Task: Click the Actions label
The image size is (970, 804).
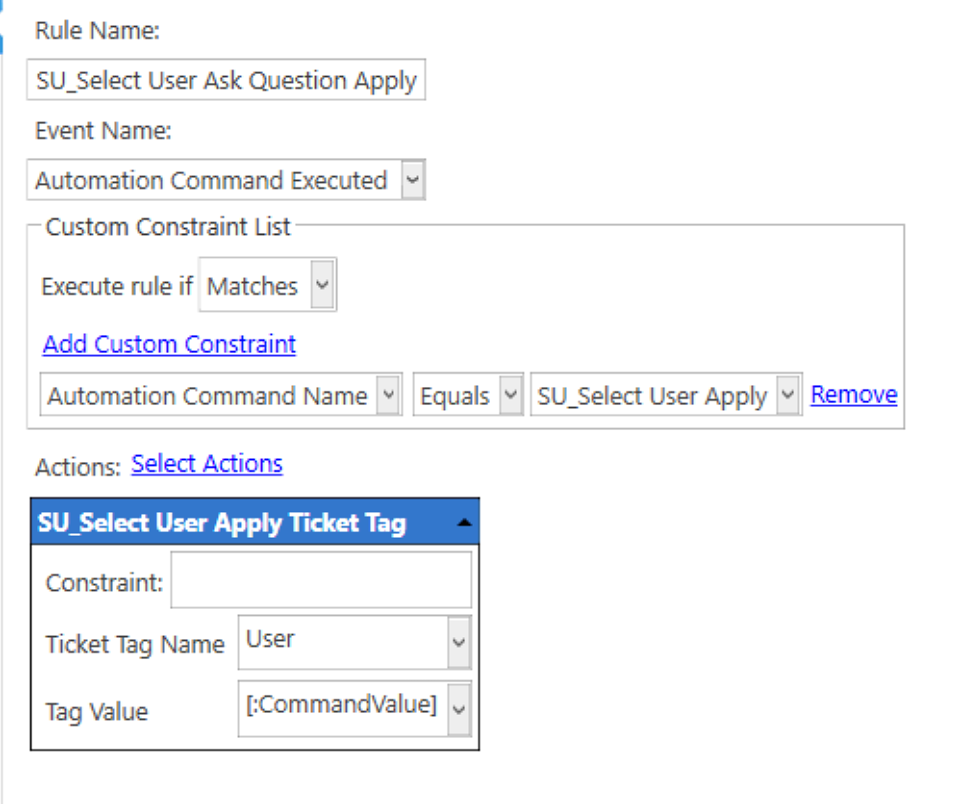Action: pyautogui.click(x=78, y=467)
